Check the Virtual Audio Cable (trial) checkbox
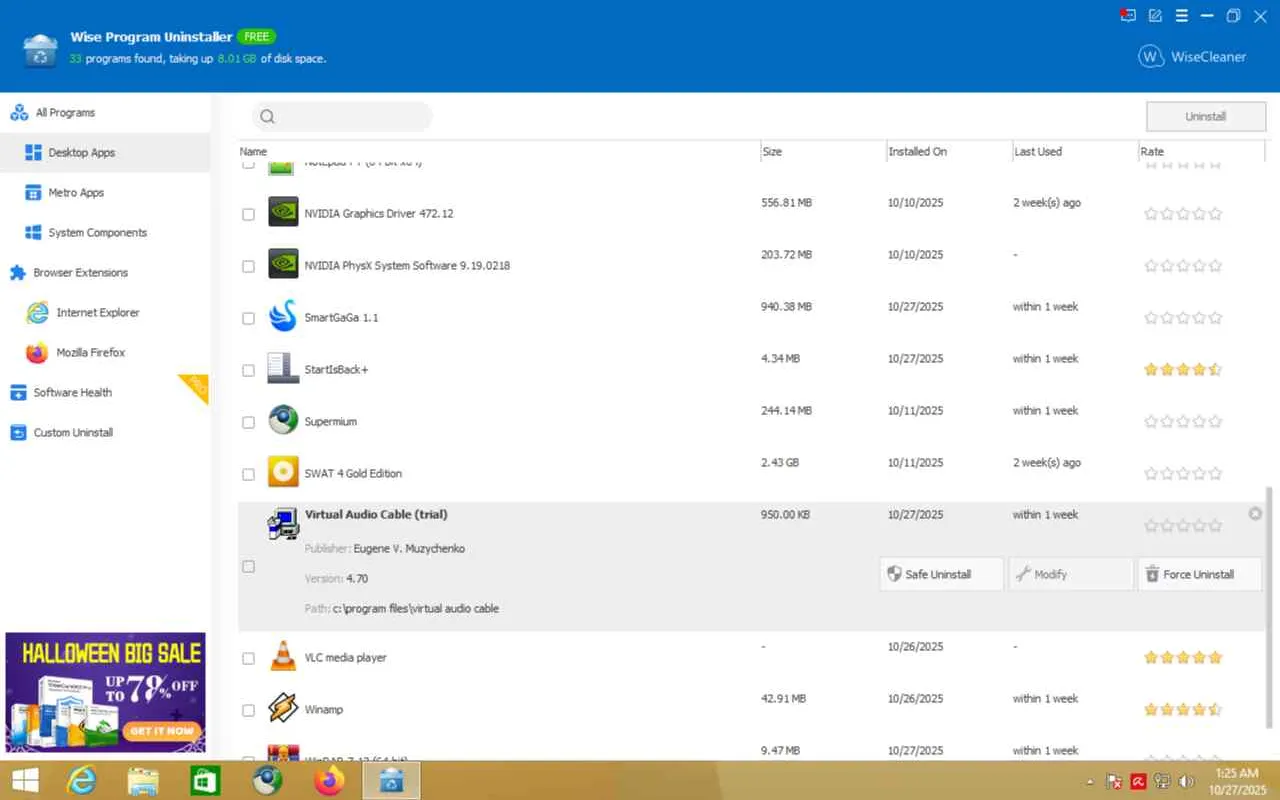 (248, 566)
